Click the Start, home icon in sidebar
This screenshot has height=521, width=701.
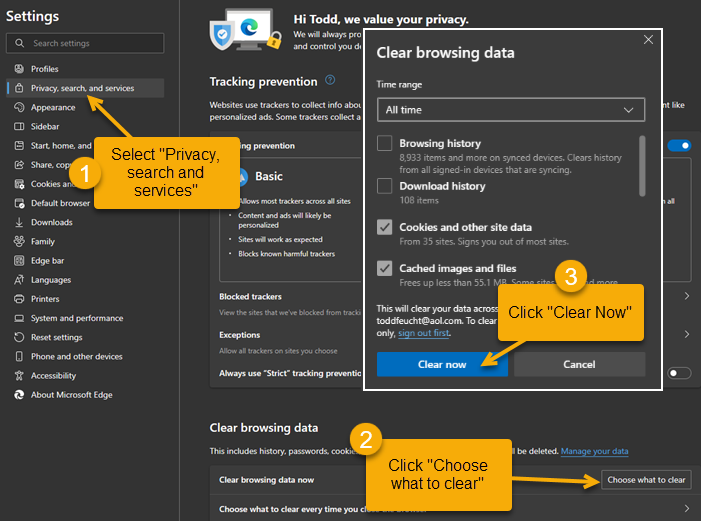point(19,146)
